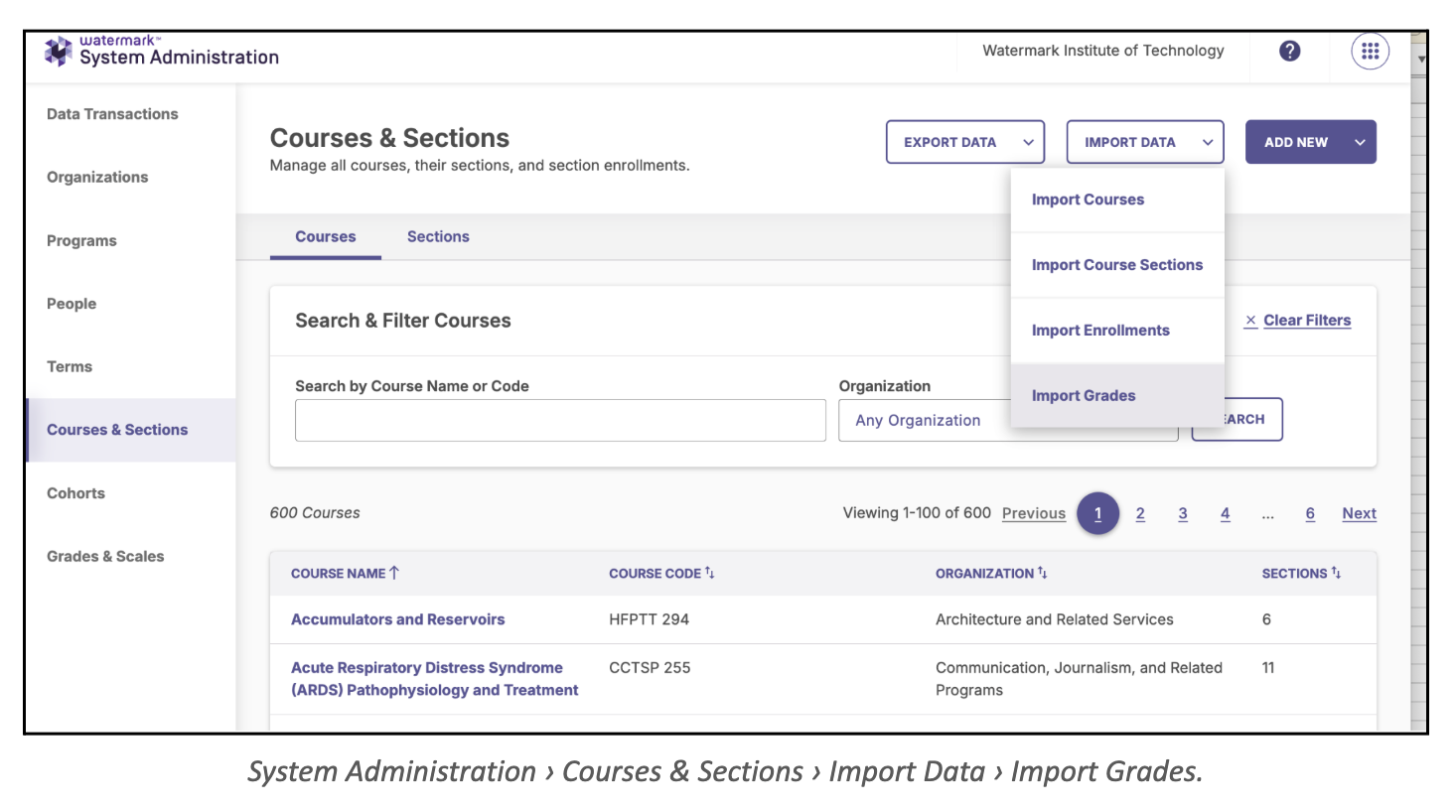Choose Import Grades from the menu
The image size is (1456, 812).
(x=1117, y=395)
